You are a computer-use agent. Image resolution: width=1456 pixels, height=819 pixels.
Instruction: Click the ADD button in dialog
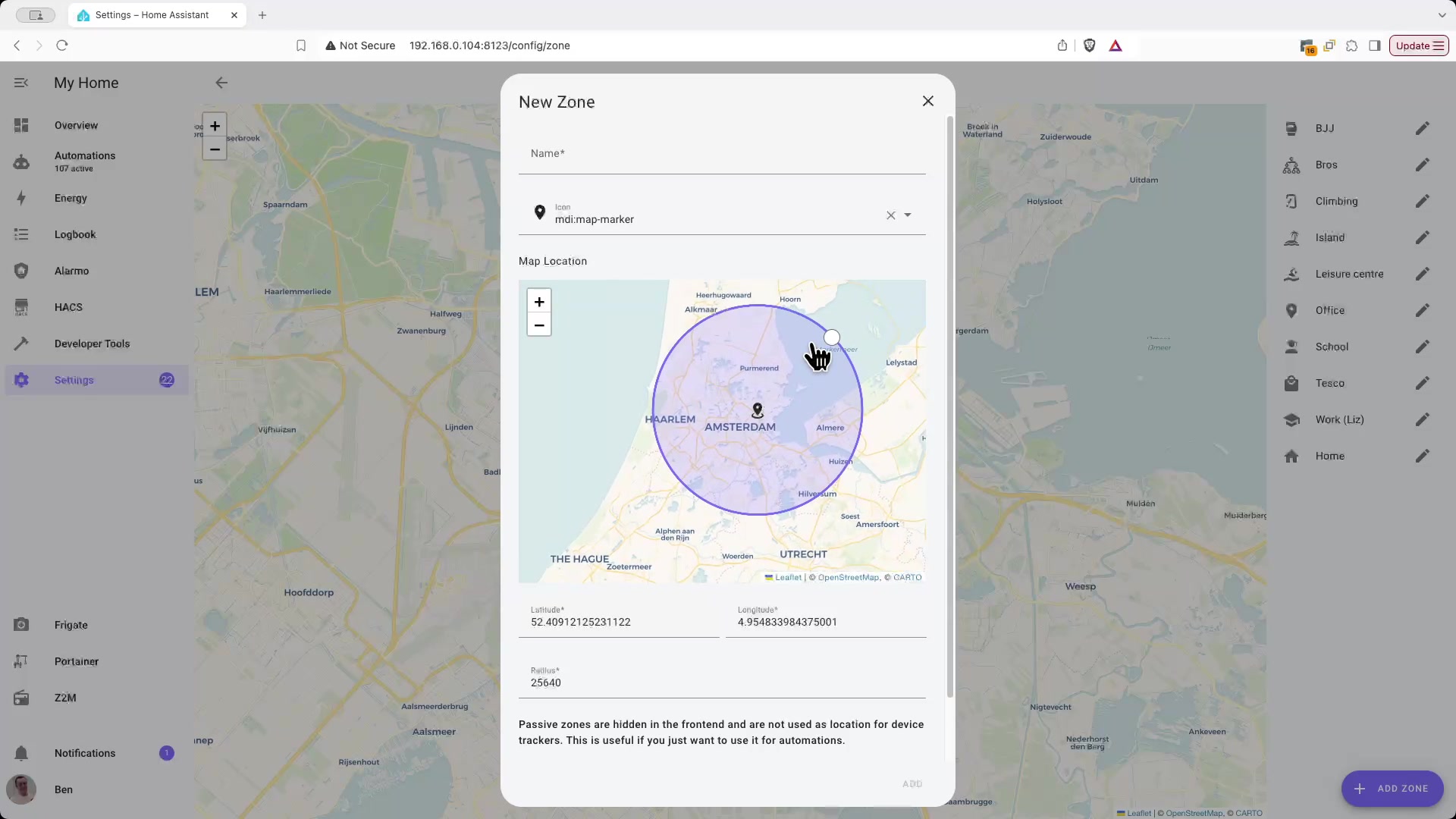point(912,783)
